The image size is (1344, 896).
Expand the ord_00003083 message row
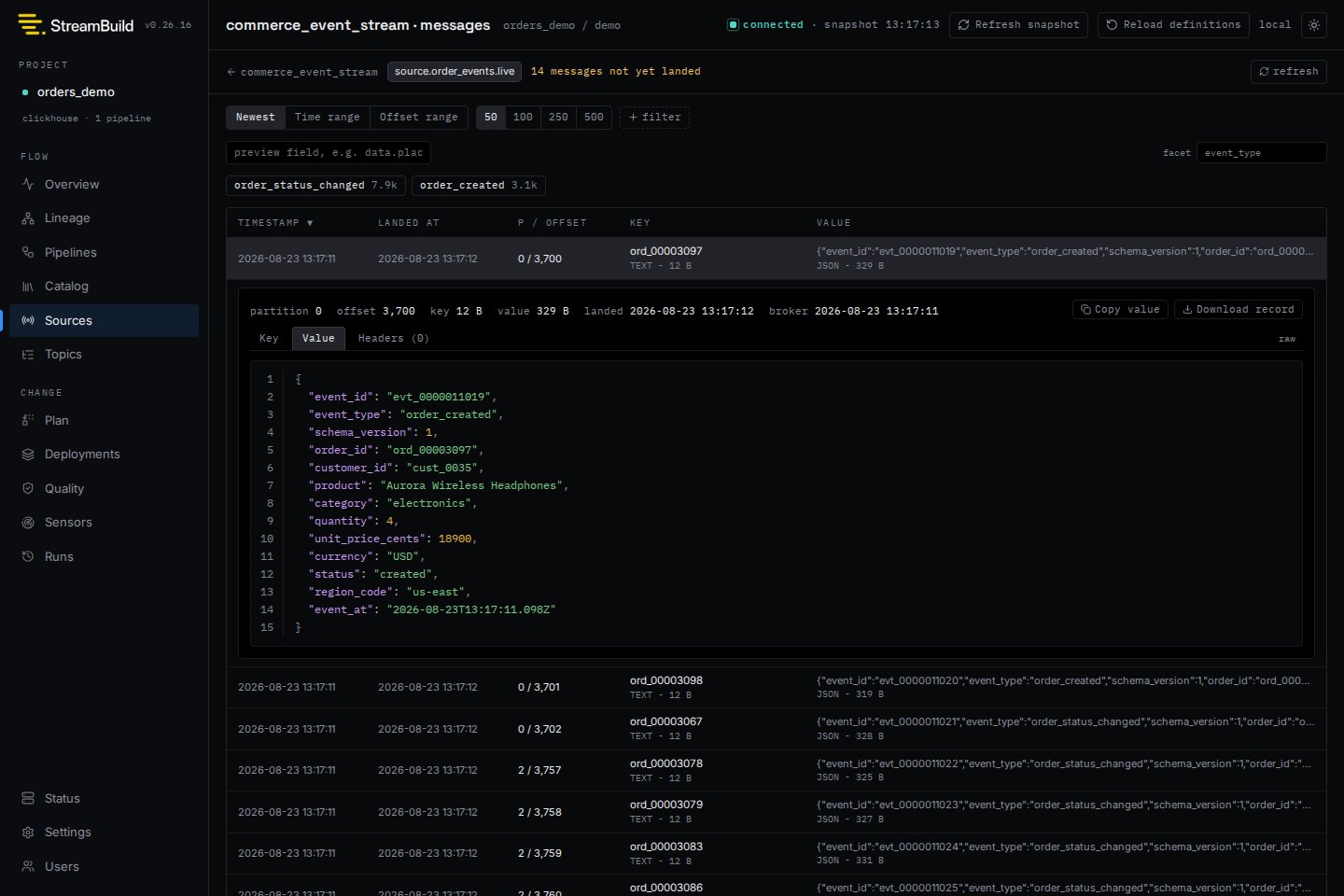tap(776, 853)
